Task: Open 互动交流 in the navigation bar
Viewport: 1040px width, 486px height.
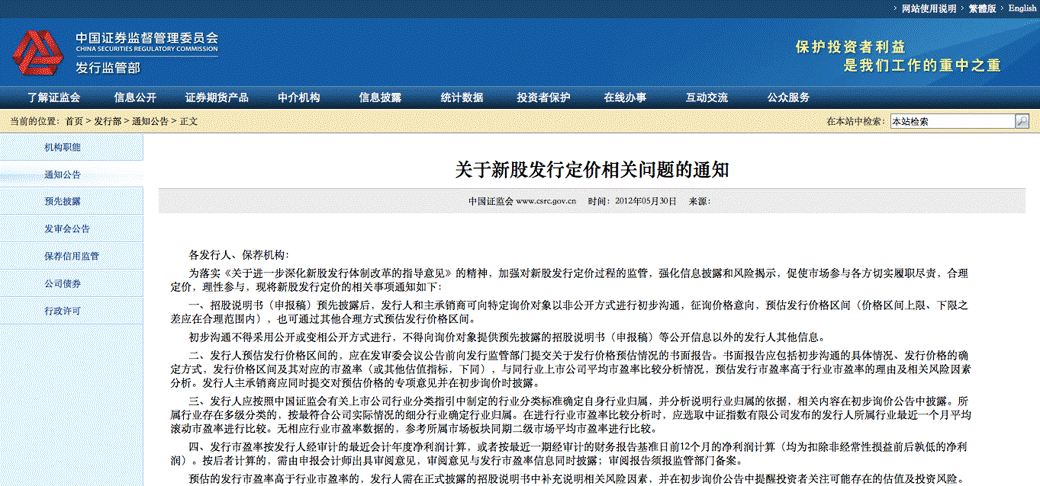Action: [x=706, y=97]
